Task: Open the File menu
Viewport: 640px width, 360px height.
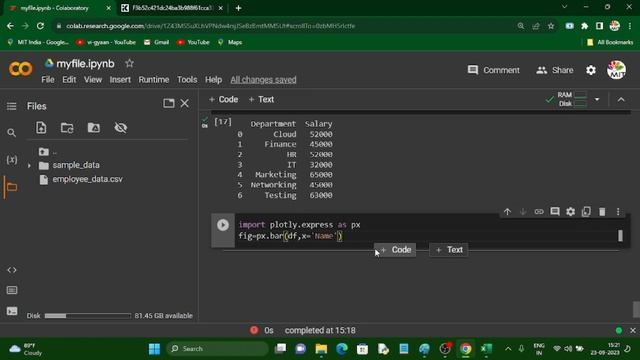Action: (x=48, y=80)
